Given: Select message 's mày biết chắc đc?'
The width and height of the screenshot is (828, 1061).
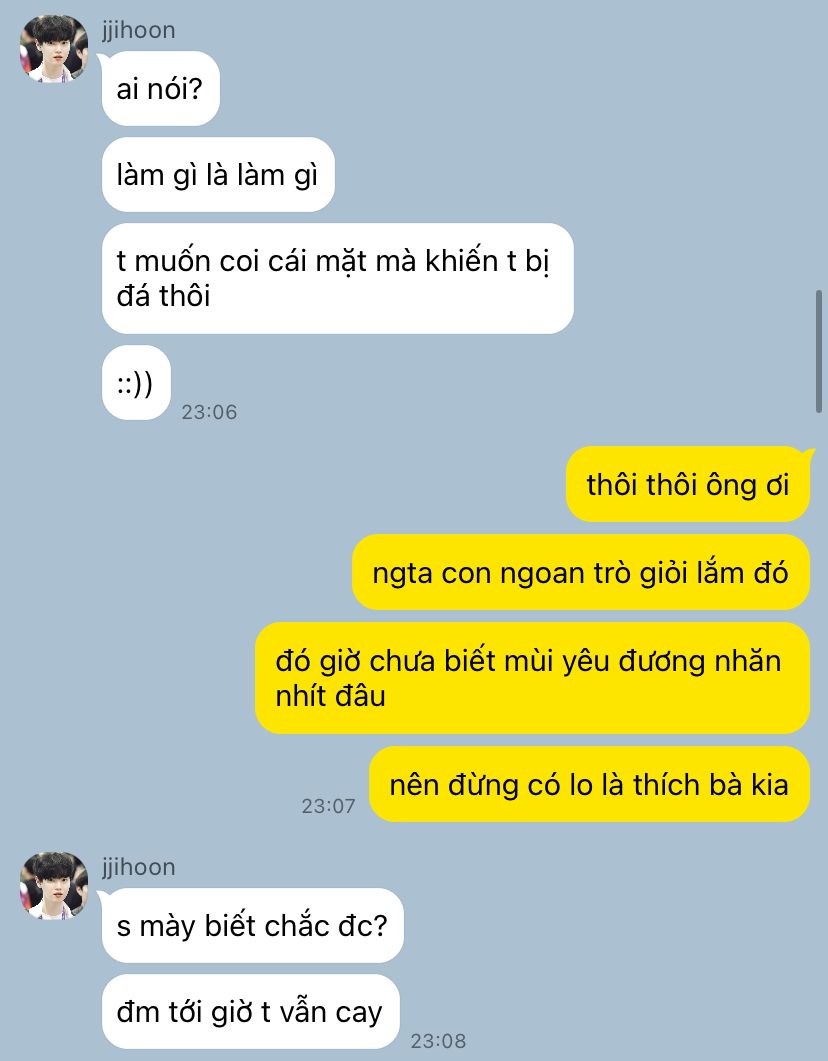Looking at the screenshot, I should pyautogui.click(x=252, y=926).
